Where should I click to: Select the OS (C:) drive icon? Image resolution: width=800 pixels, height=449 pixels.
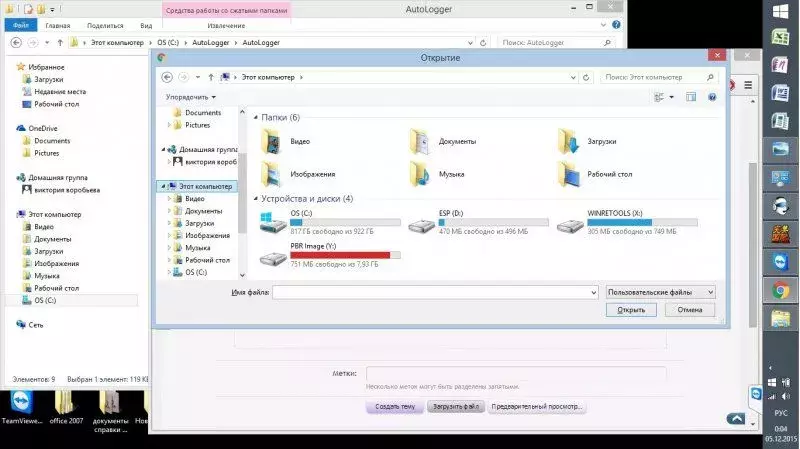coord(273,222)
